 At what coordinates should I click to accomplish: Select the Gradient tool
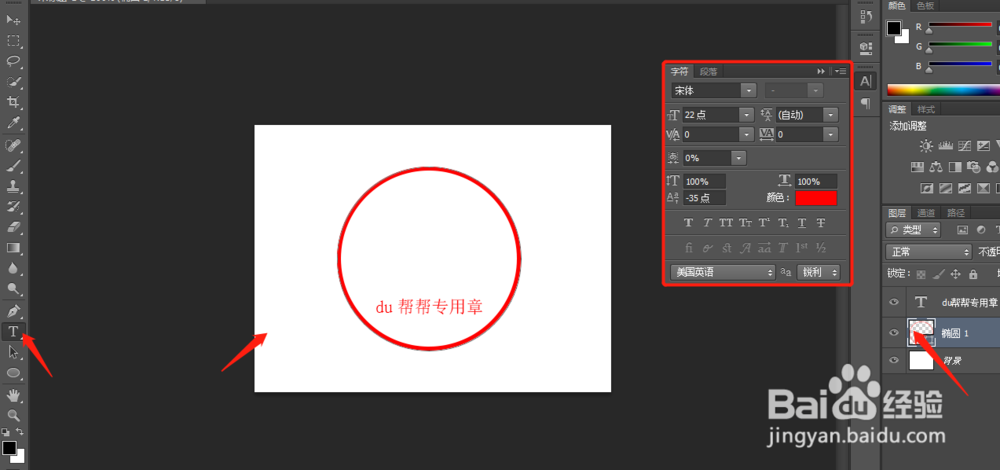click(x=13, y=247)
